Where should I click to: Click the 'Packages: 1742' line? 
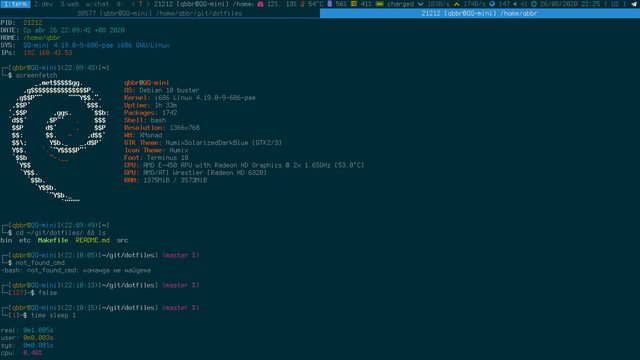pos(151,113)
